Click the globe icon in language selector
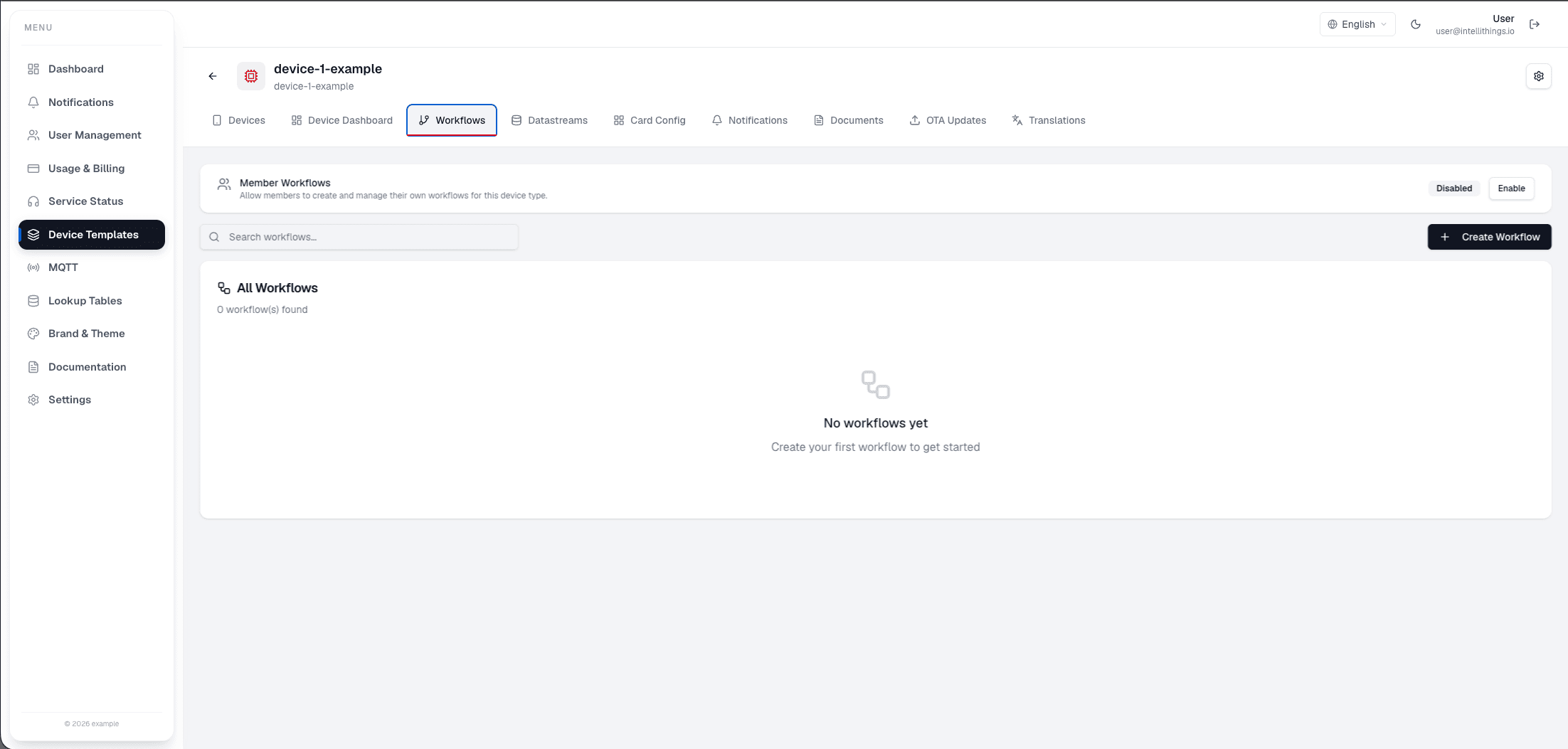The width and height of the screenshot is (1568, 749). 1333,24
